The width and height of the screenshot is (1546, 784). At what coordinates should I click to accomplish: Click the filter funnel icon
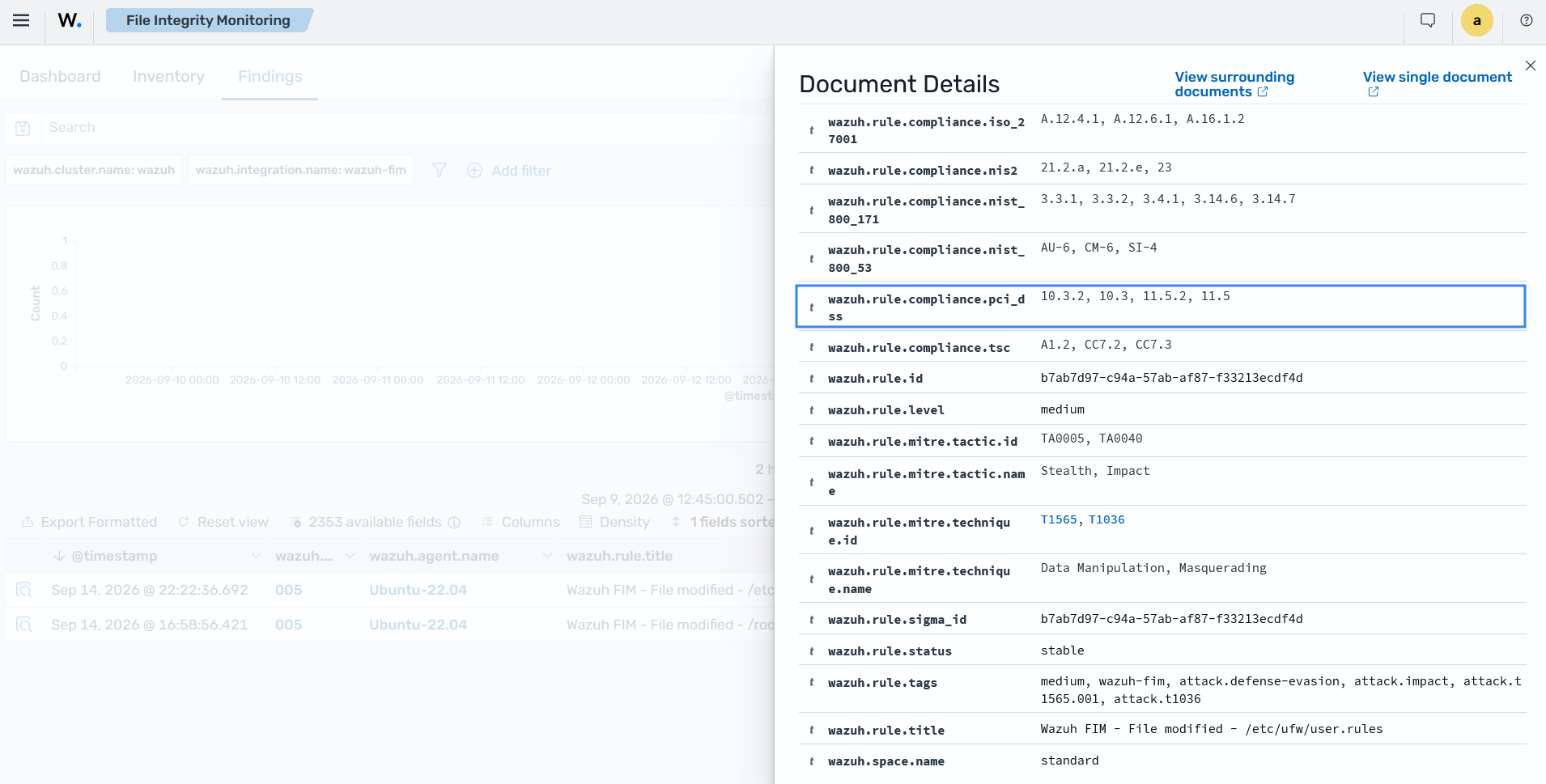[439, 170]
